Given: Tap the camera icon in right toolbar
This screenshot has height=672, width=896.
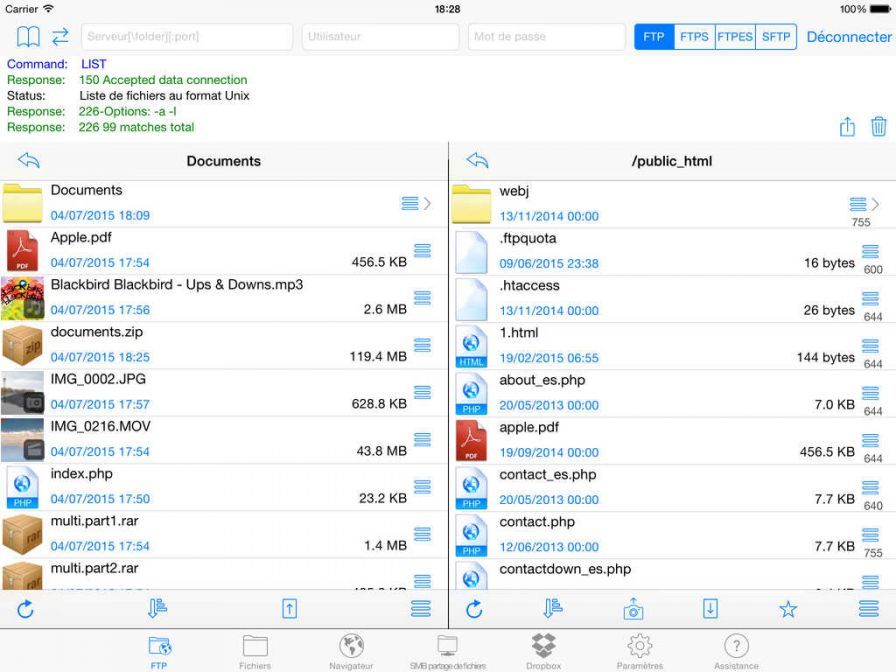Looking at the screenshot, I should coord(632,609).
